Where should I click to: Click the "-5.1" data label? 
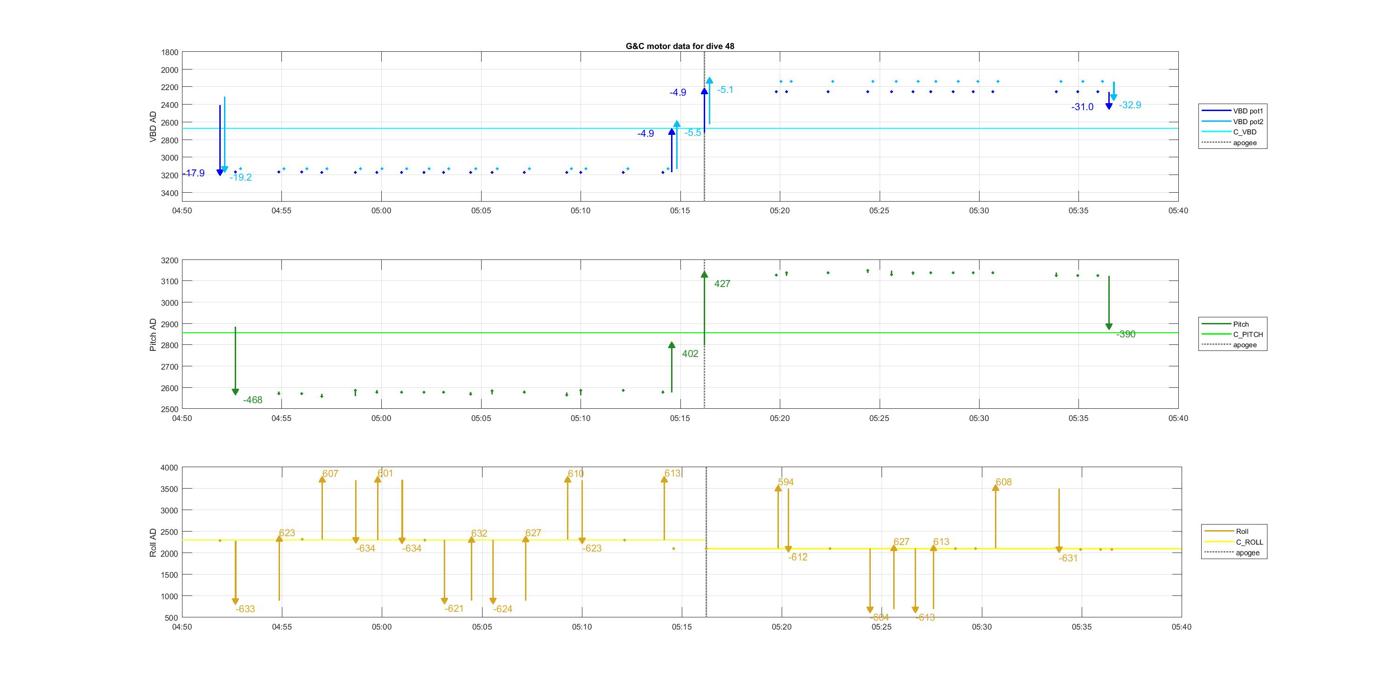[x=725, y=90]
